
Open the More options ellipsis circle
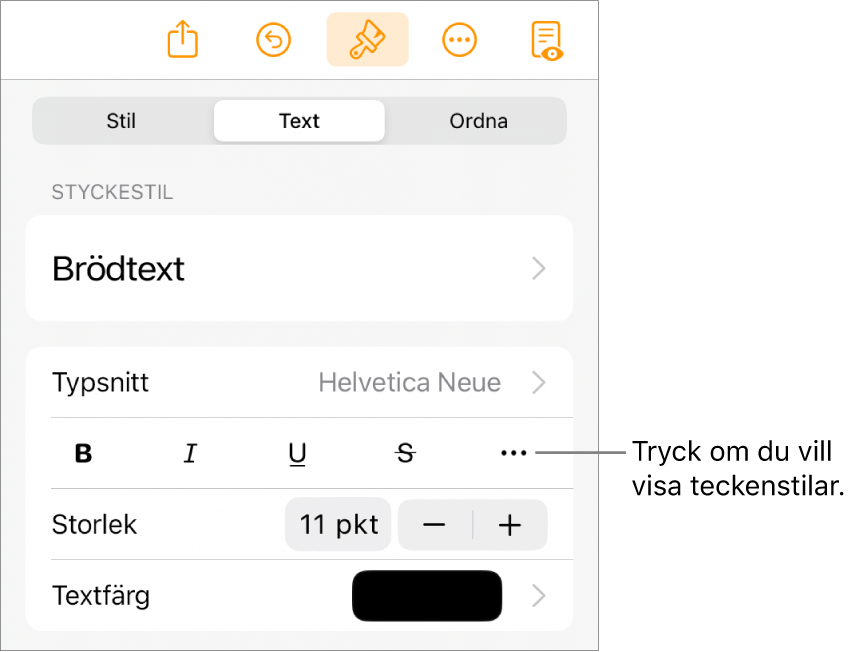(x=459, y=40)
